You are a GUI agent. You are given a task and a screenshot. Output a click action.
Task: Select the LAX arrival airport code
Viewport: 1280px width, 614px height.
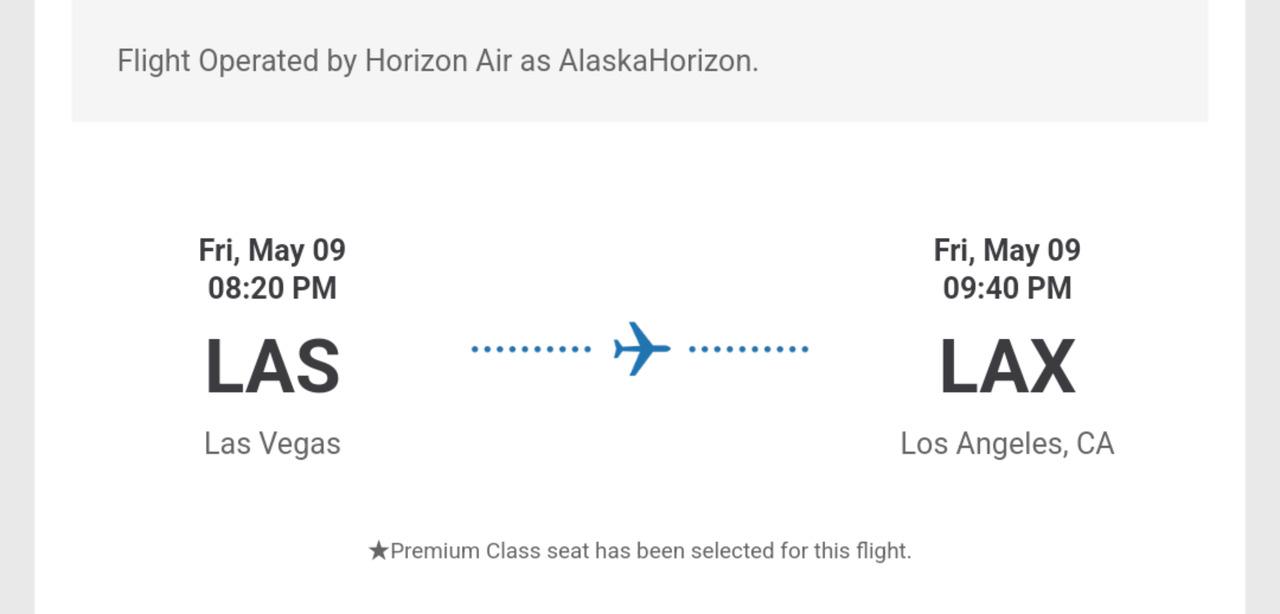1007,367
